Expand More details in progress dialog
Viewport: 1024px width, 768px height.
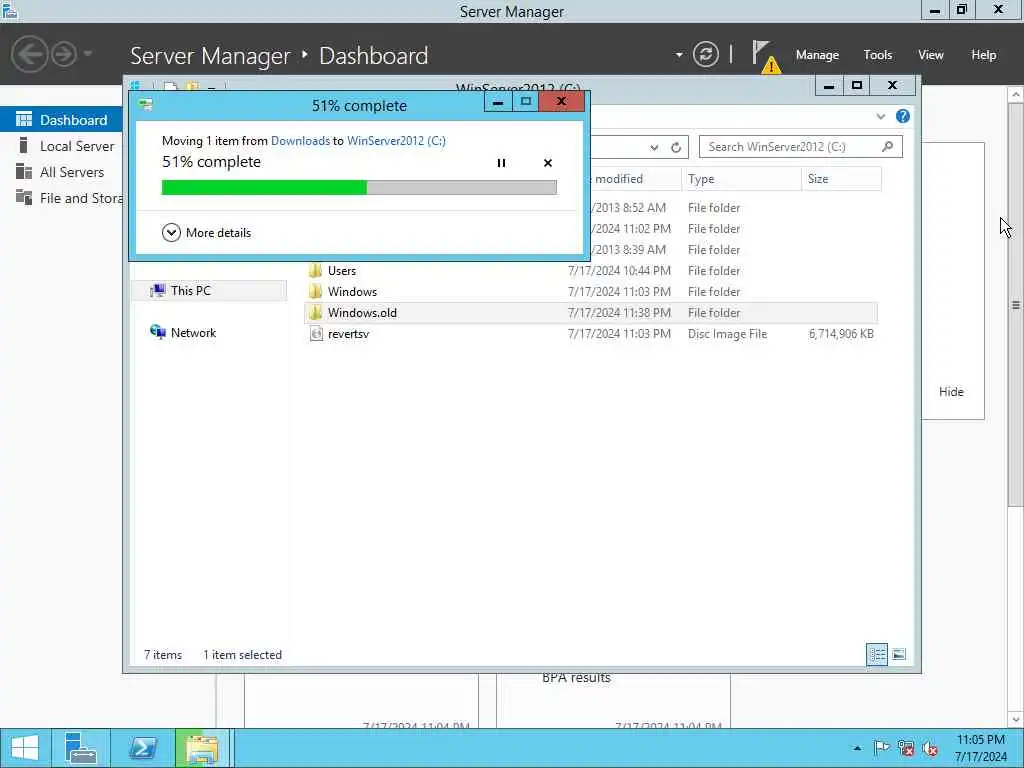coord(207,232)
